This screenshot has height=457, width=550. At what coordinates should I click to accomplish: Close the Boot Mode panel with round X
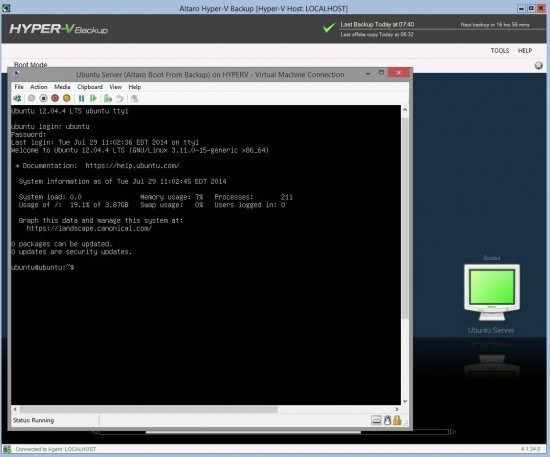[x=539, y=65]
